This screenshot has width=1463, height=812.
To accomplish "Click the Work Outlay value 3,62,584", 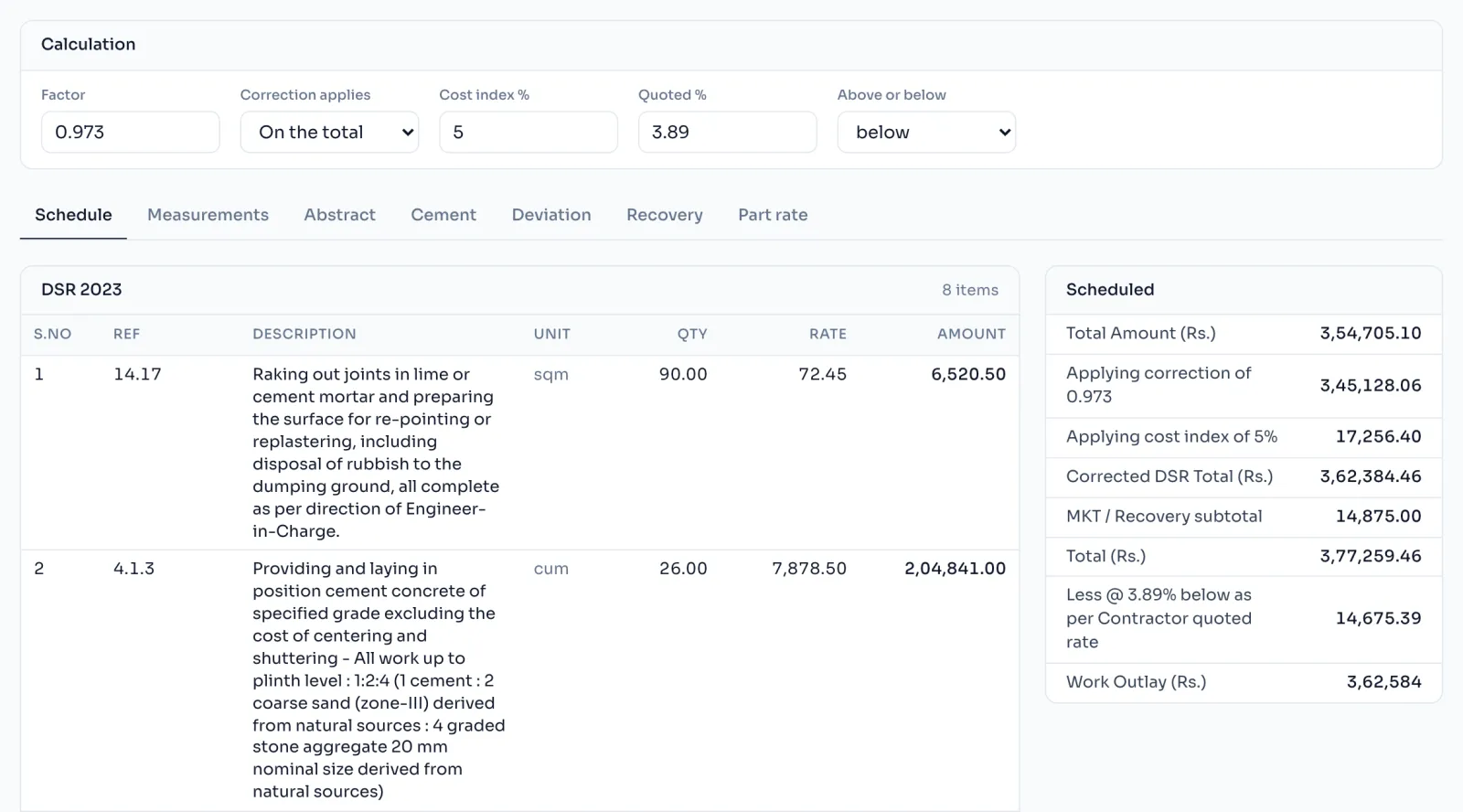I will tap(1383, 682).
